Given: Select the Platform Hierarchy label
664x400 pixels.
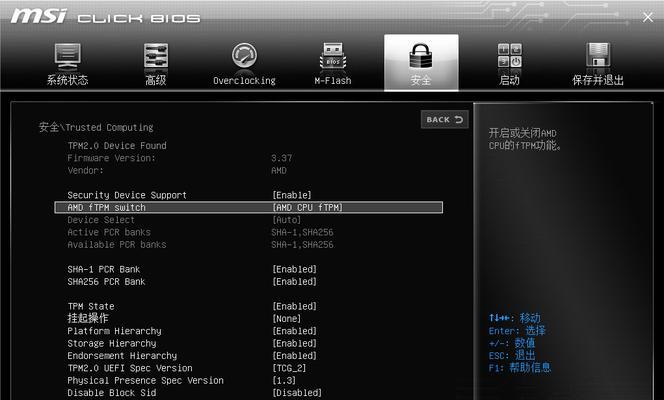Looking at the screenshot, I should (x=114, y=331).
